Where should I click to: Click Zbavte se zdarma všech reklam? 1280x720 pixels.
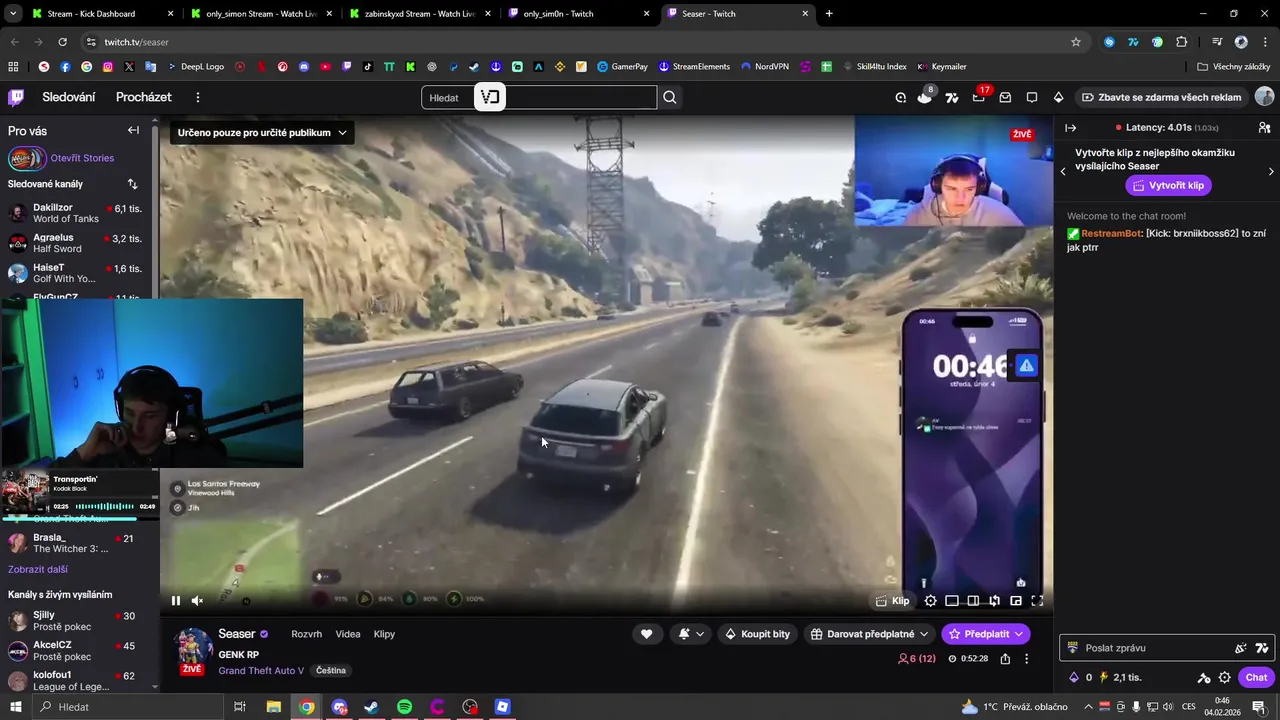(1161, 97)
